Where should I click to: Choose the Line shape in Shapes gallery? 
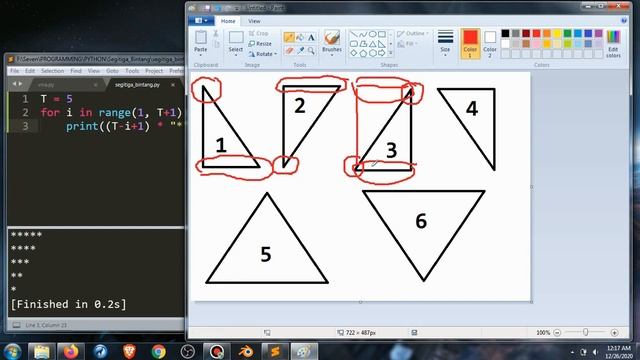(354, 34)
